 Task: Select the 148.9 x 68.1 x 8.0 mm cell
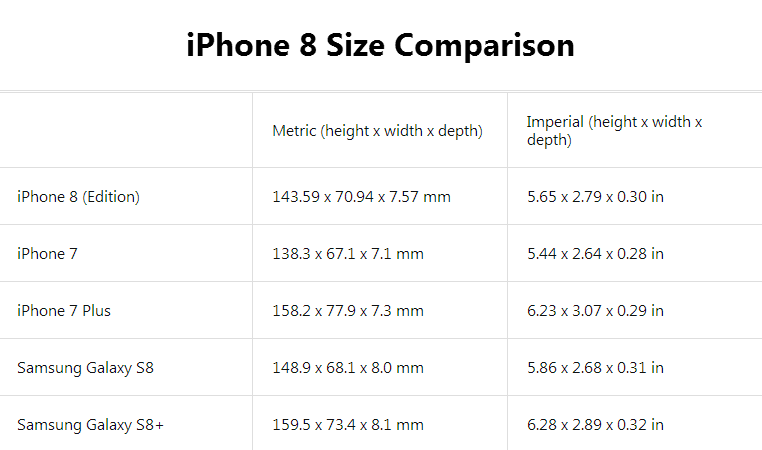pyautogui.click(x=348, y=368)
